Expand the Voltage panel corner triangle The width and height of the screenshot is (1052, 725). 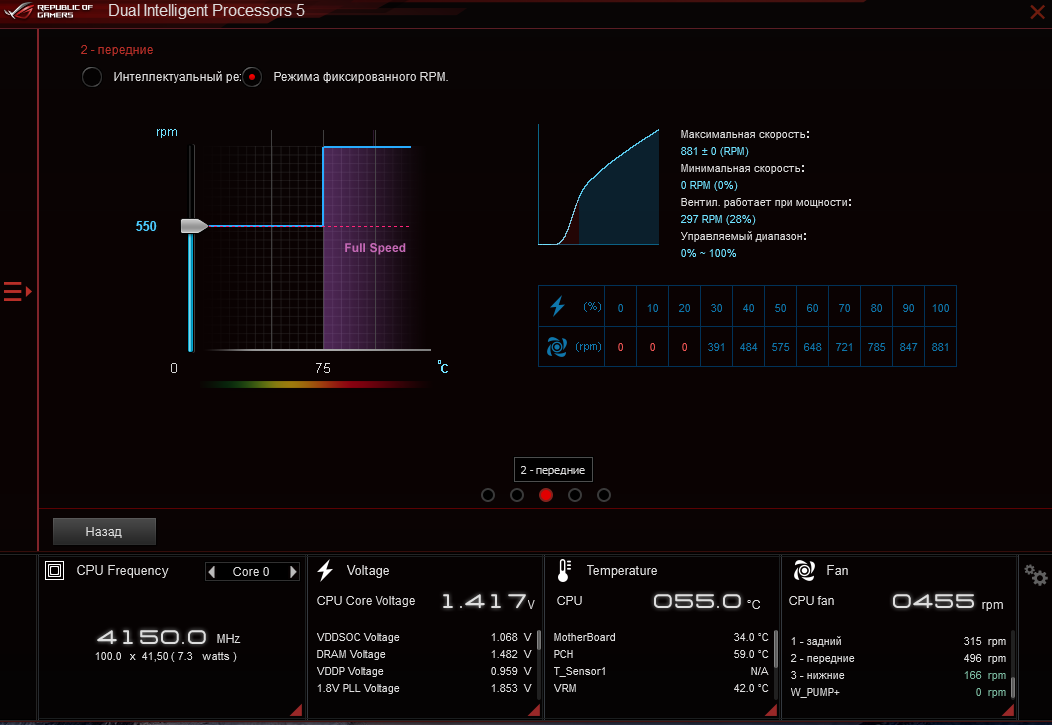533,710
